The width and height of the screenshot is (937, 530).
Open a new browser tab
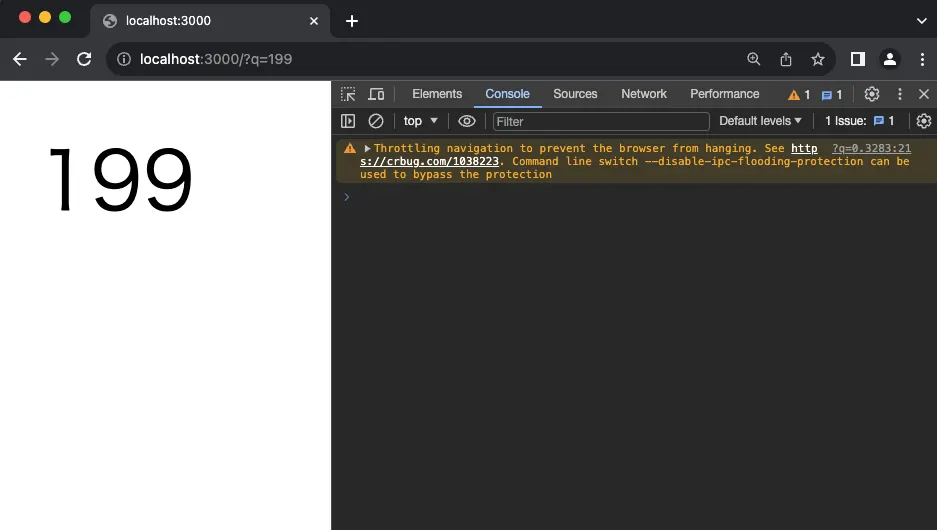(352, 21)
